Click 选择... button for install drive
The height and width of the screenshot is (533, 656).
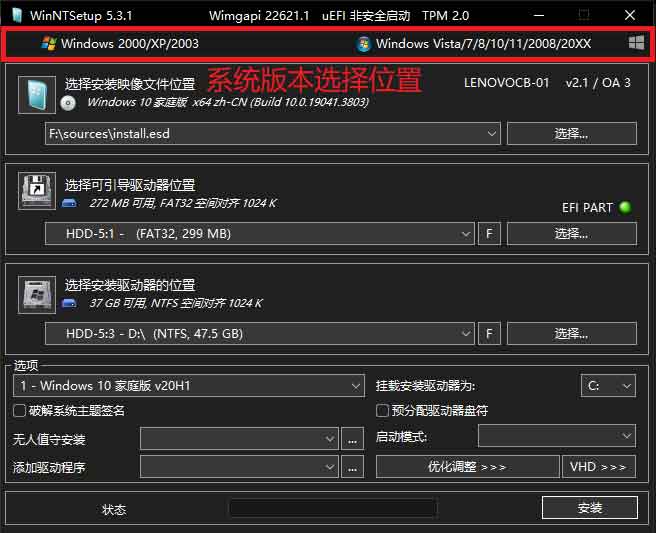click(x=571, y=333)
